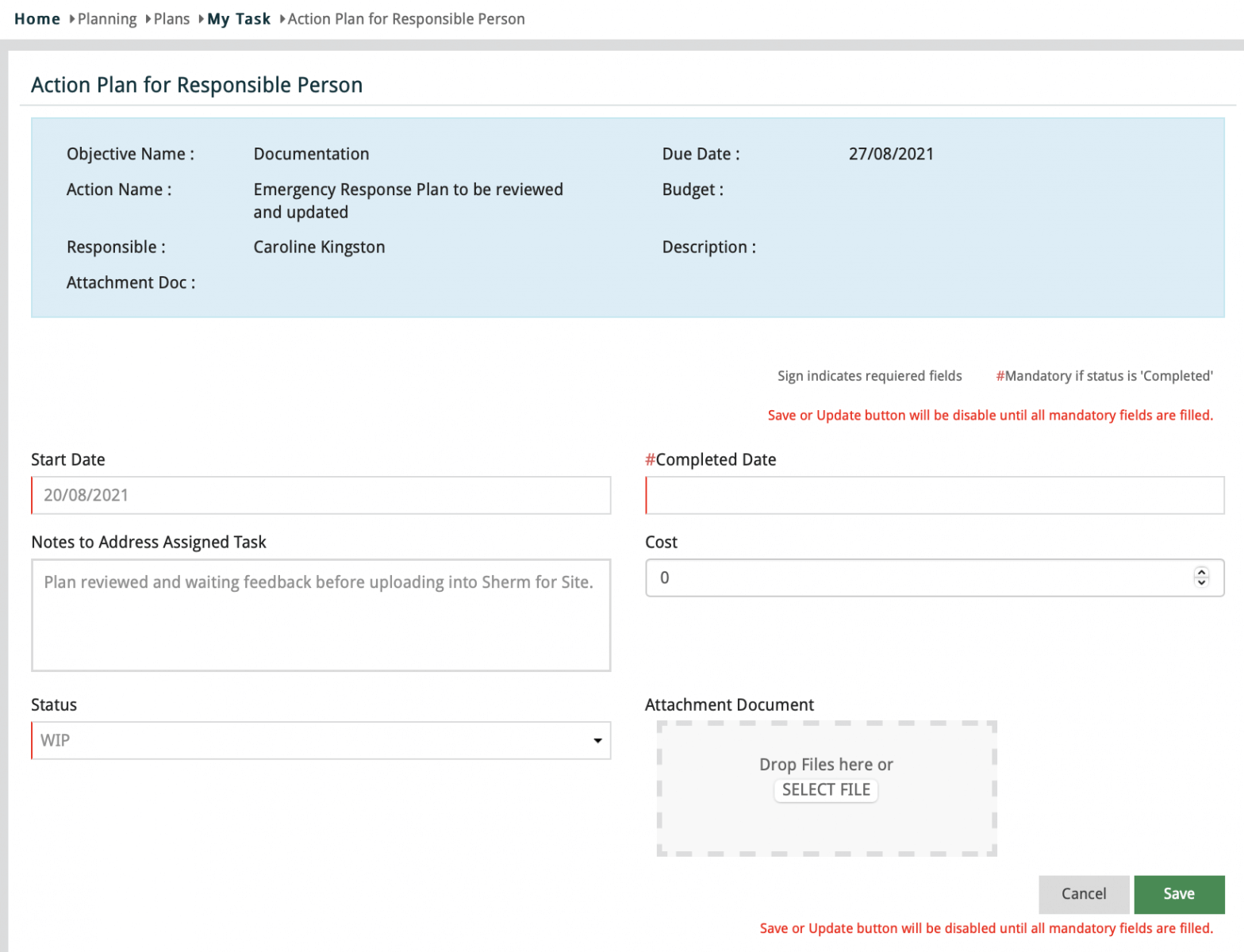Click the Action Plan for Responsible Person page heading

click(x=197, y=85)
